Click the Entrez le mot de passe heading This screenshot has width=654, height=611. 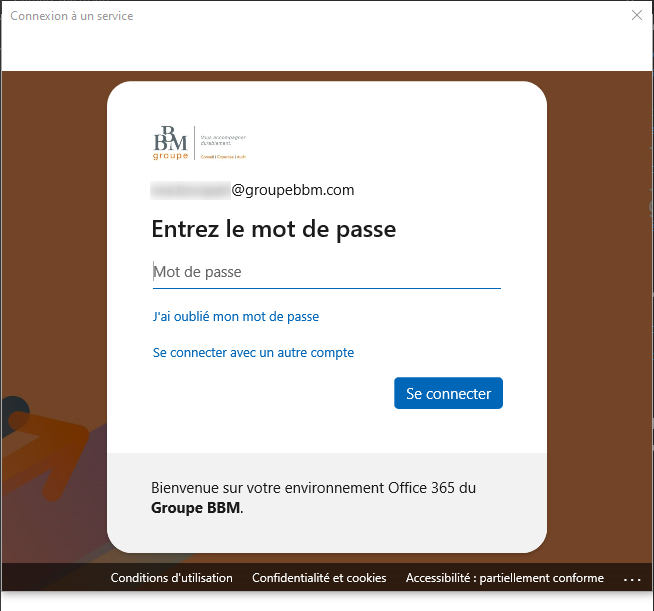pyautogui.click(x=273, y=229)
